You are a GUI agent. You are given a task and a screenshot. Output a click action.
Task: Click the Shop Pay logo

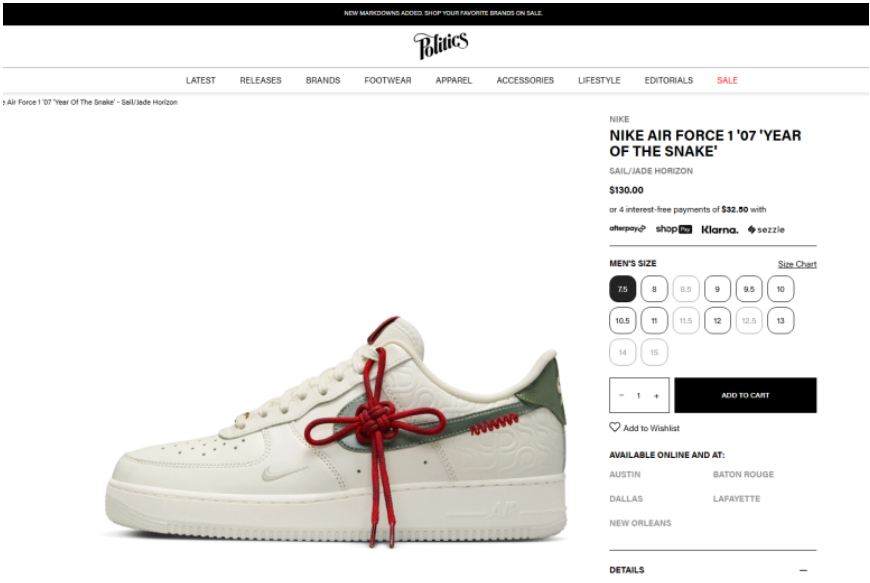coord(674,229)
